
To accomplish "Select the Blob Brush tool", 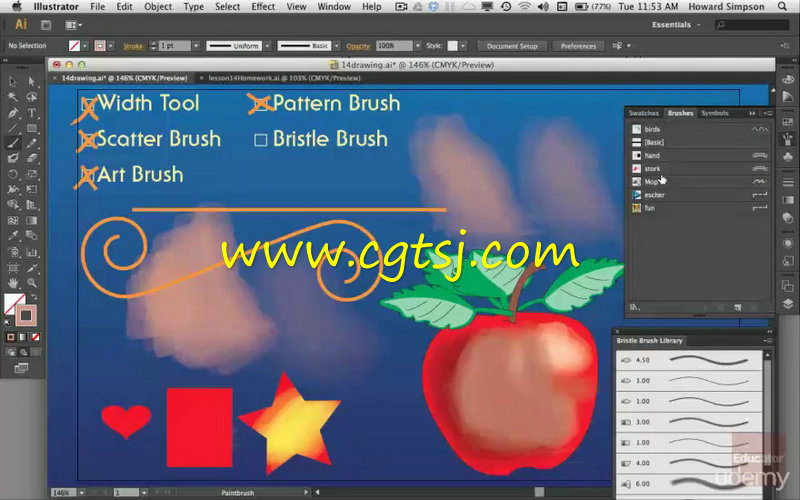I will pos(13,159).
